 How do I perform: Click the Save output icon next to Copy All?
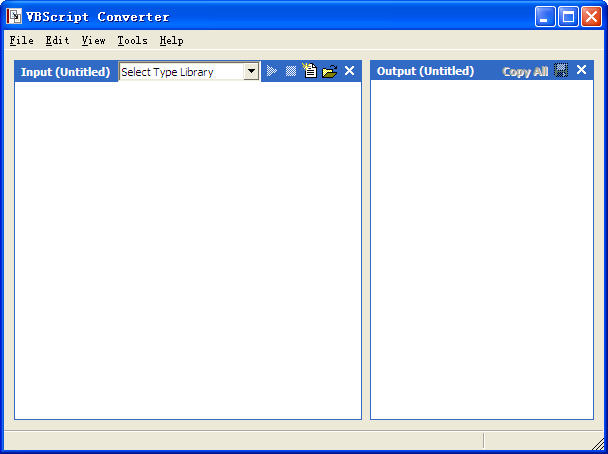[561, 70]
